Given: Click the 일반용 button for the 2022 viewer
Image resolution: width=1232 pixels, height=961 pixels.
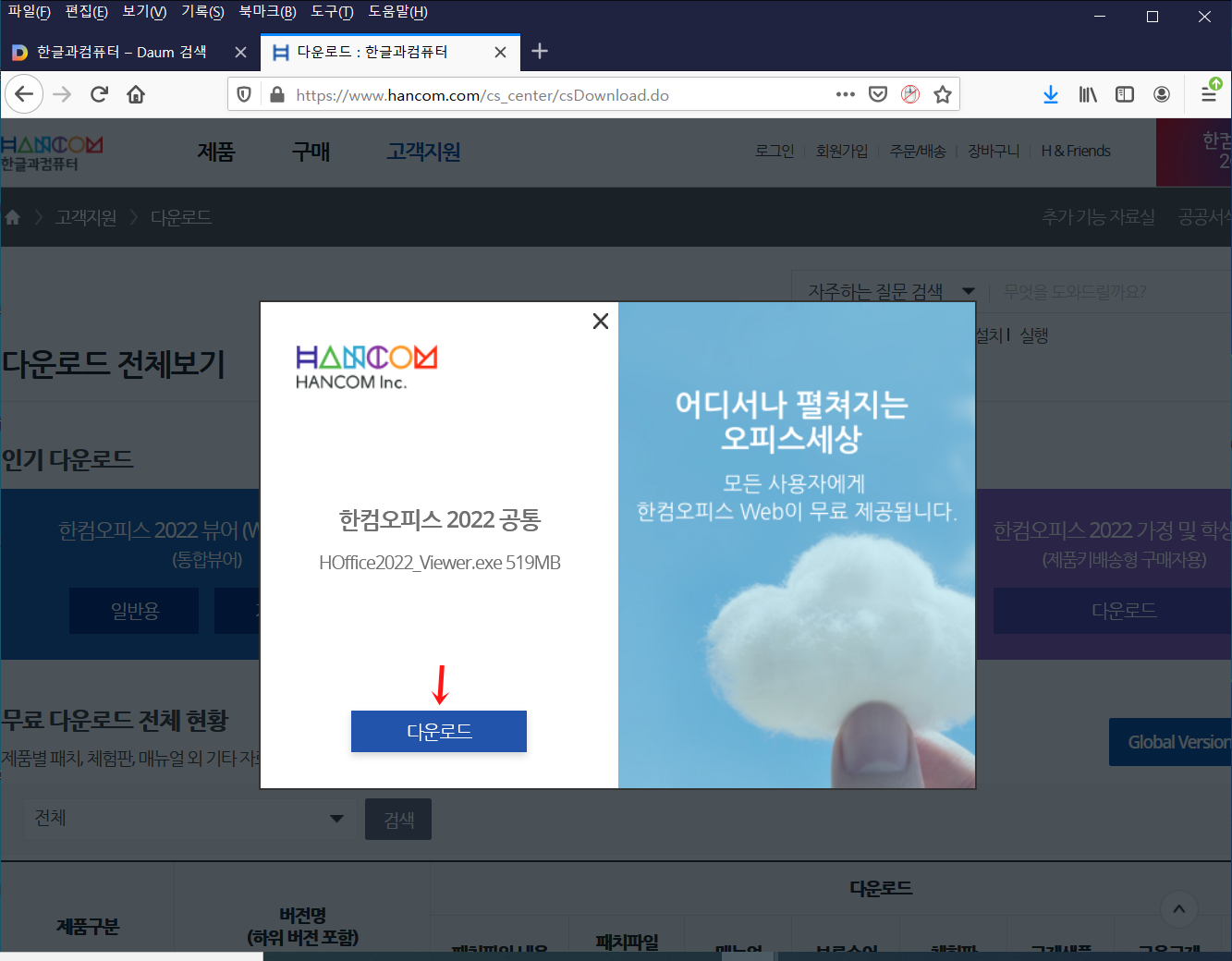Looking at the screenshot, I should click(135, 611).
